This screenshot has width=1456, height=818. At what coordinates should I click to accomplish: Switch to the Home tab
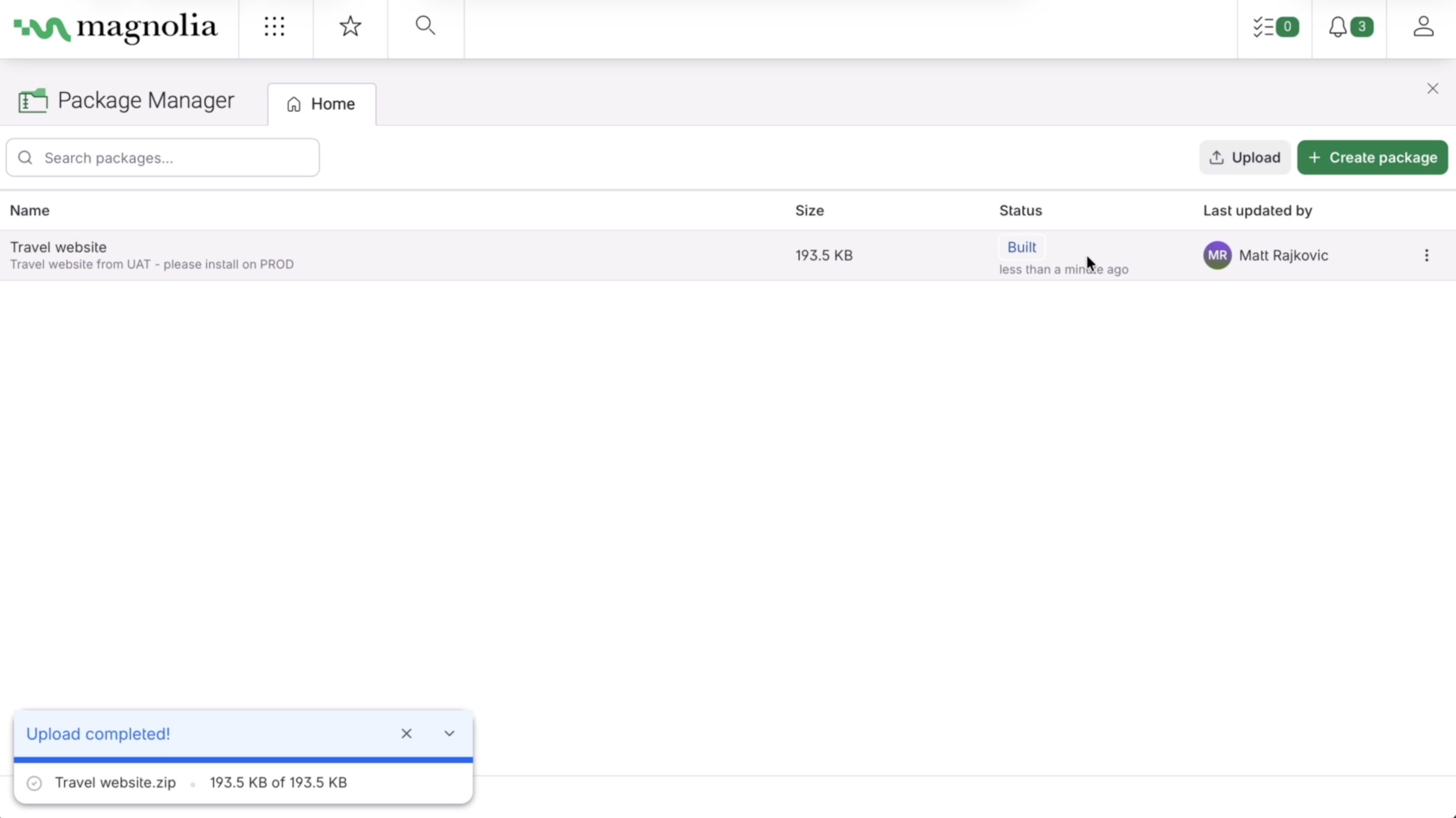click(321, 104)
